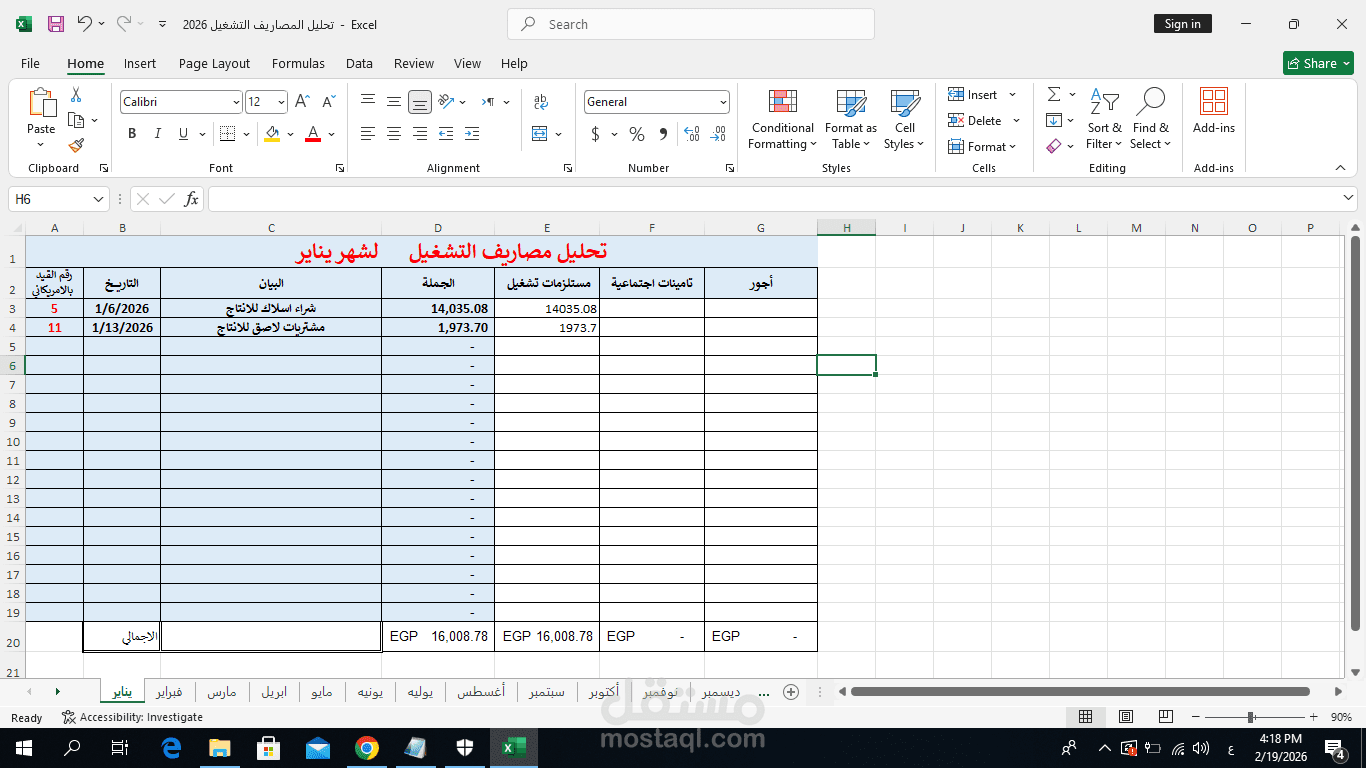The image size is (1366, 768).
Task: Decrease font size with the smaller A icon
Action: (327, 102)
